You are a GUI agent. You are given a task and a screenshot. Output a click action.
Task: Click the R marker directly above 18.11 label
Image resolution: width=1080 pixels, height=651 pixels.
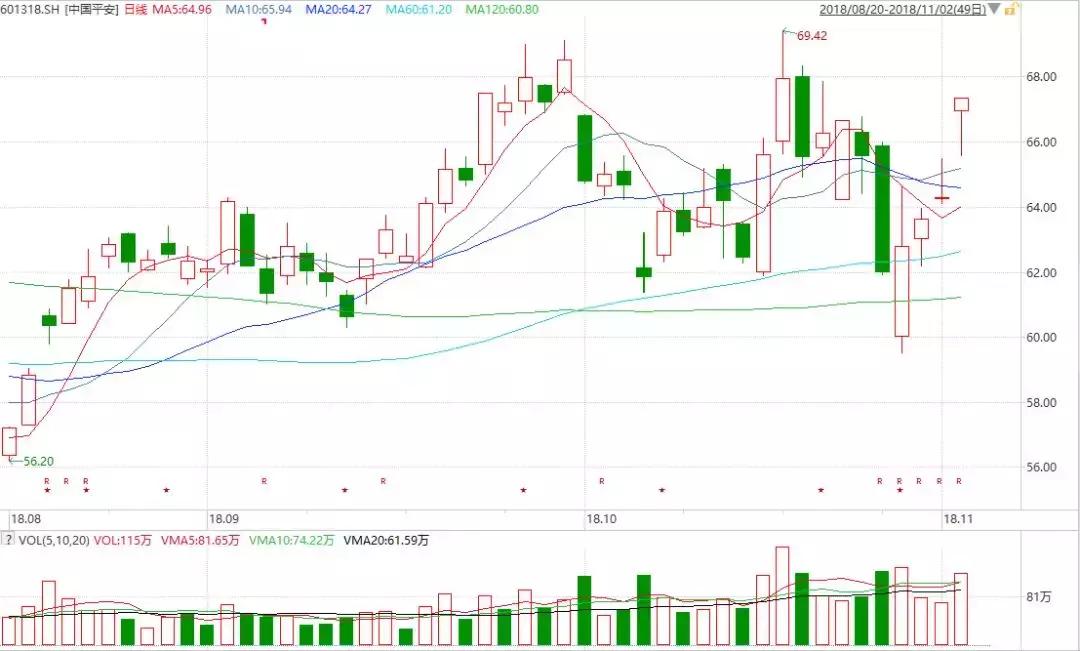(958, 481)
